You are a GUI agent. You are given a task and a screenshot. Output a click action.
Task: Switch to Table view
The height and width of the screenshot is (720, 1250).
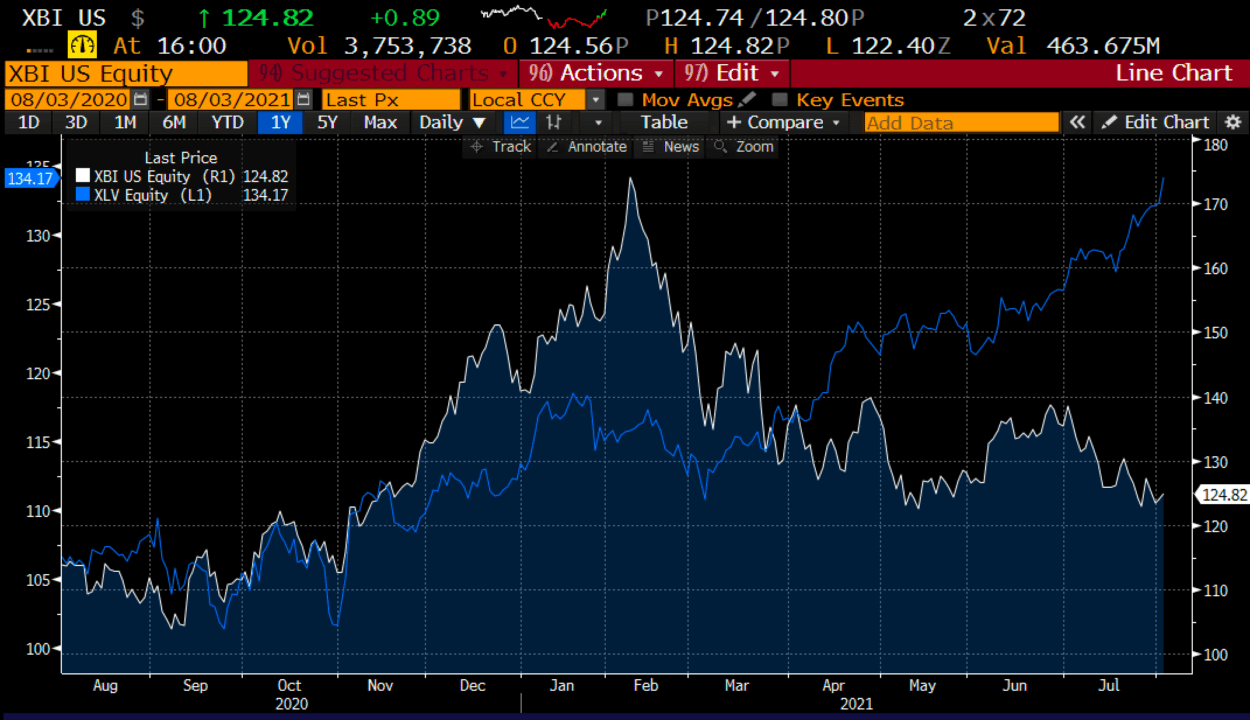click(664, 122)
